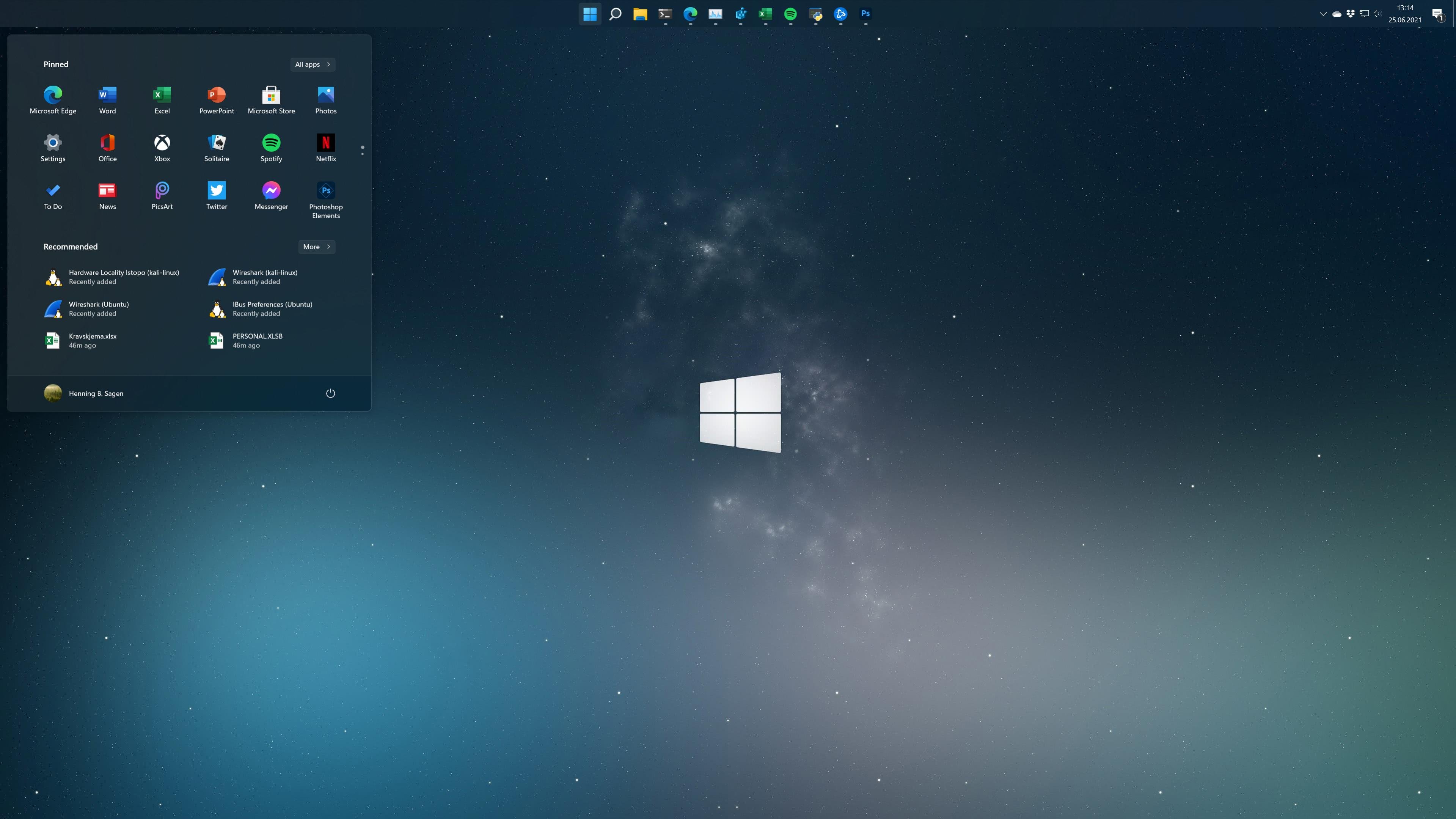Image resolution: width=1456 pixels, height=819 pixels.
Task: Launch Netflix from pinned apps
Action: click(326, 148)
